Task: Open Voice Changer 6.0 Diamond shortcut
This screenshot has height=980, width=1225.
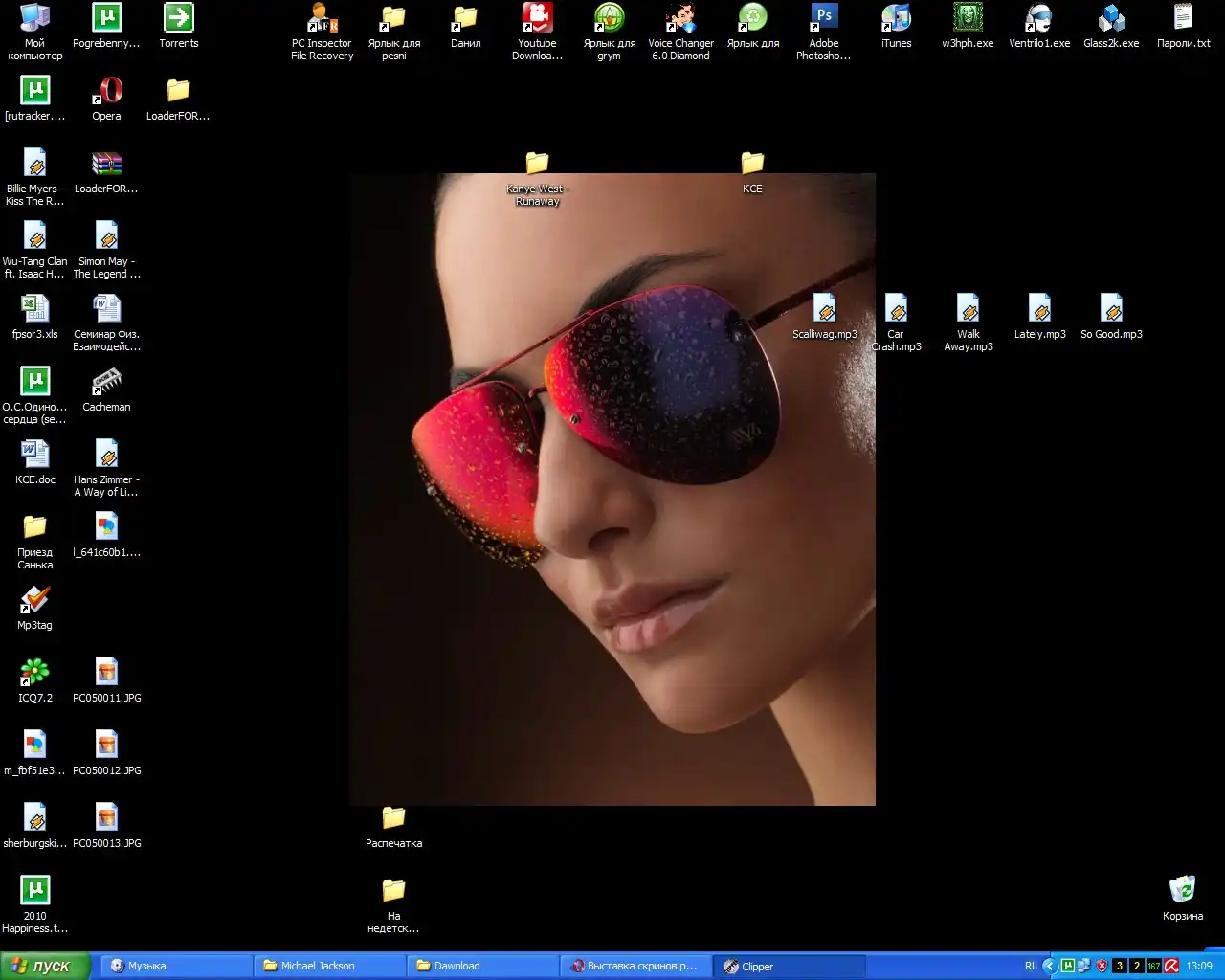Action: pyautogui.click(x=680, y=19)
